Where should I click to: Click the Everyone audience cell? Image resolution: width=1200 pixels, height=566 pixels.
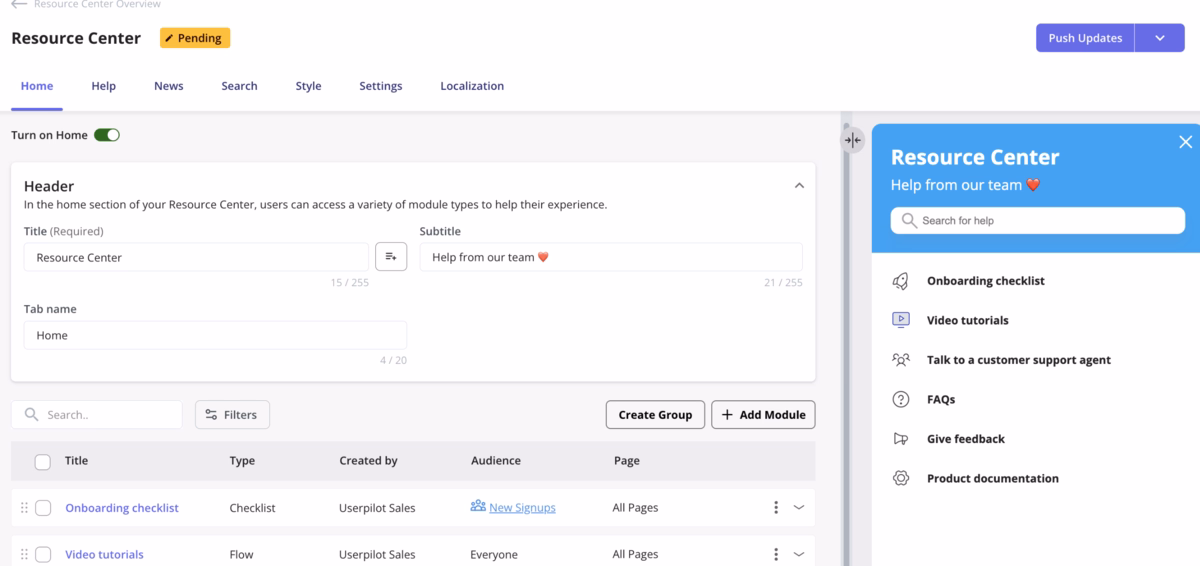[494, 554]
